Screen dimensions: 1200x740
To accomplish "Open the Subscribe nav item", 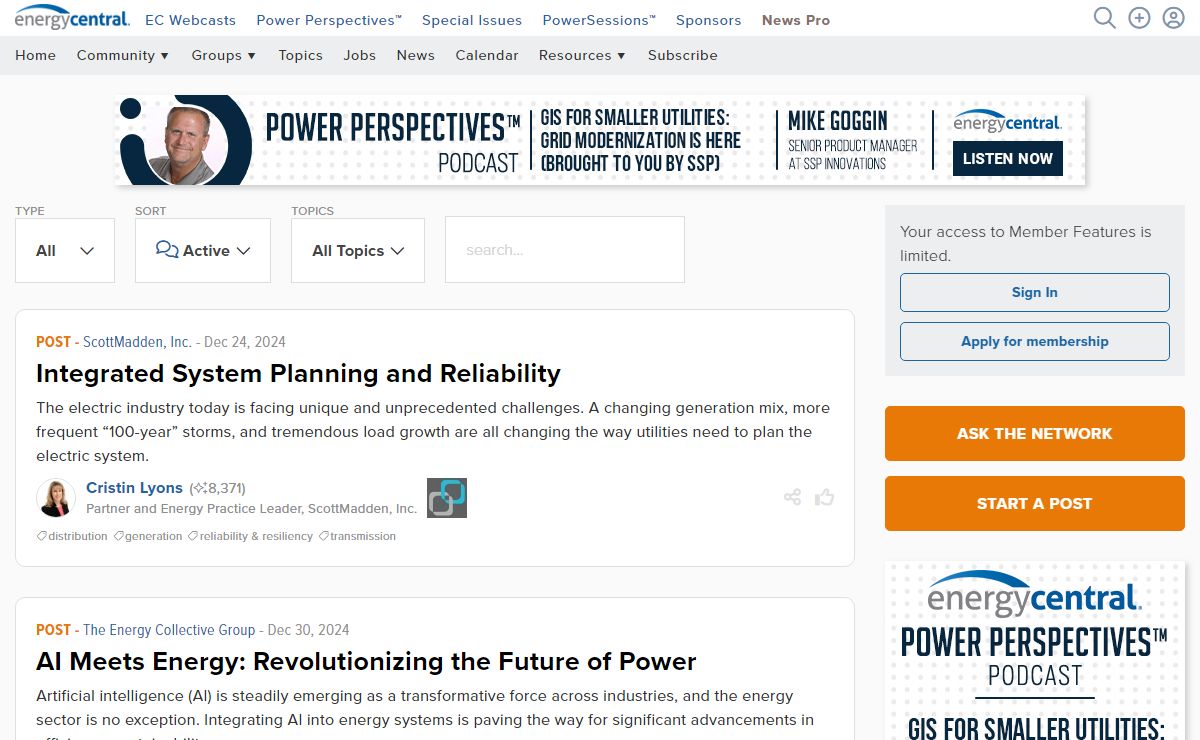I will coord(683,55).
